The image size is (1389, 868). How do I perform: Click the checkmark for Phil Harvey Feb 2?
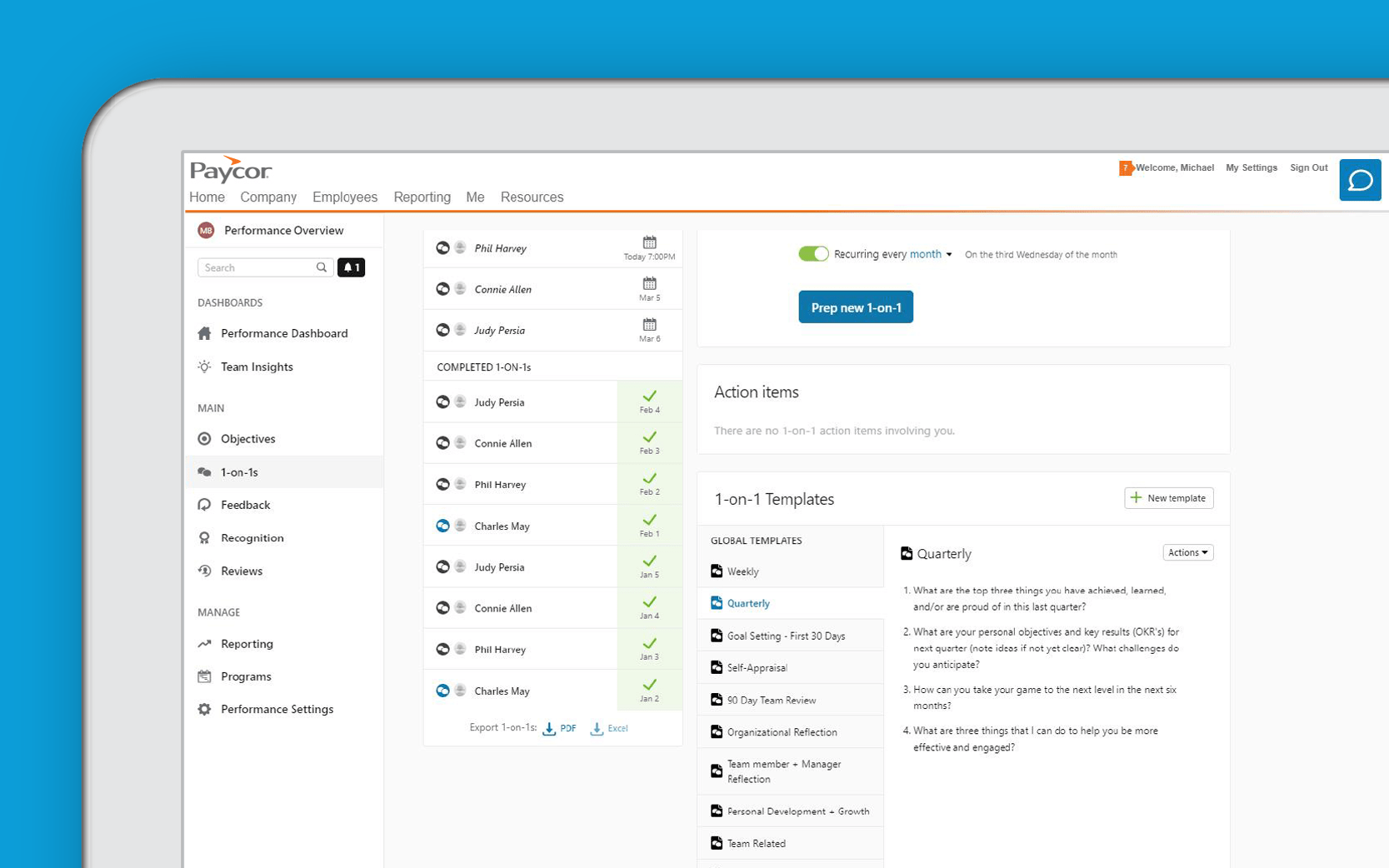pyautogui.click(x=649, y=479)
